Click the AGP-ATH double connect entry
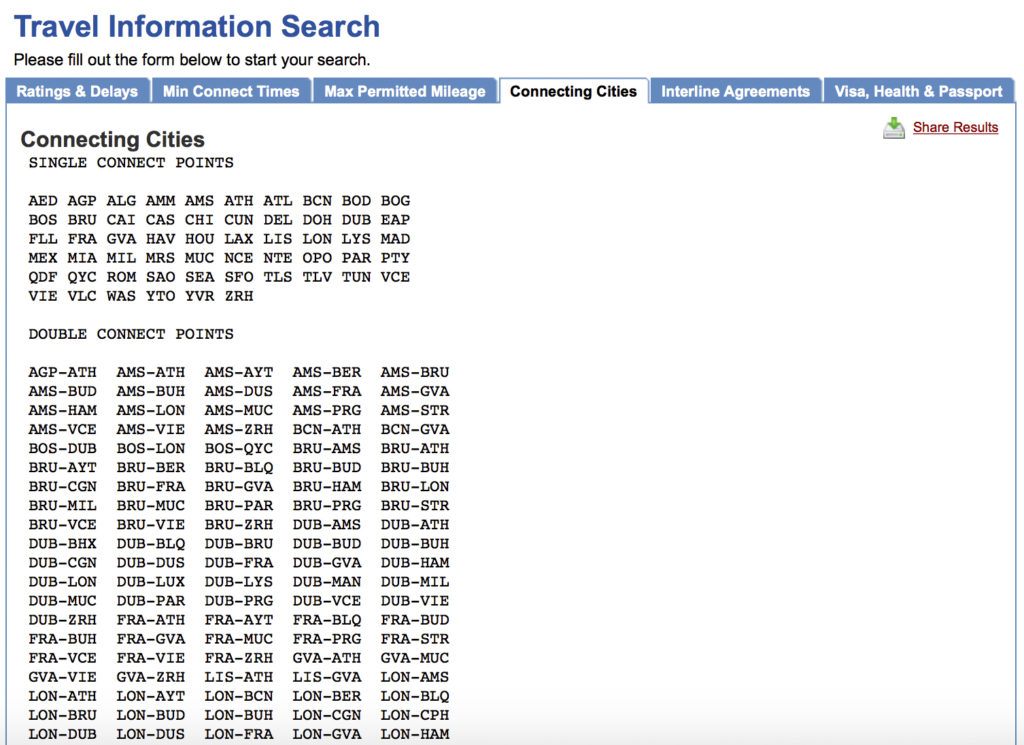The width and height of the screenshot is (1024, 745). [x=62, y=372]
